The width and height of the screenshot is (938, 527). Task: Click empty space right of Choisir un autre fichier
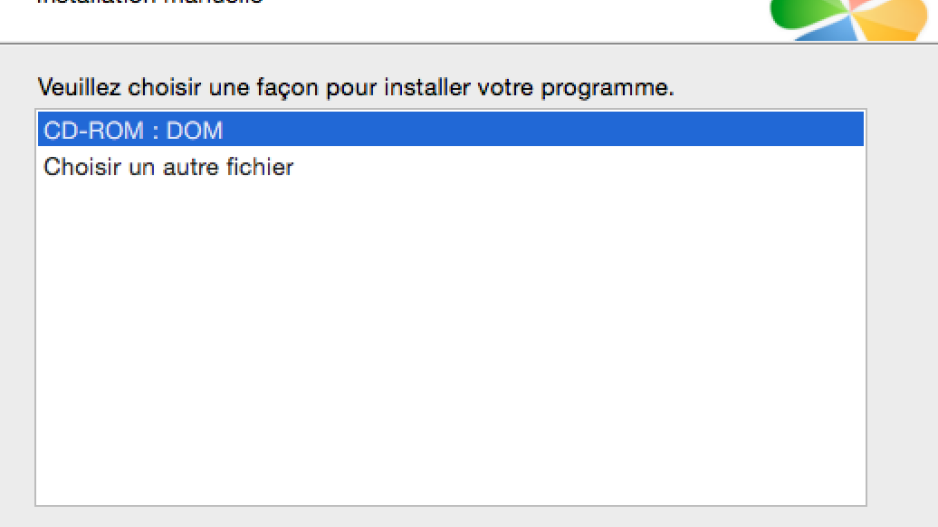click(x=574, y=166)
